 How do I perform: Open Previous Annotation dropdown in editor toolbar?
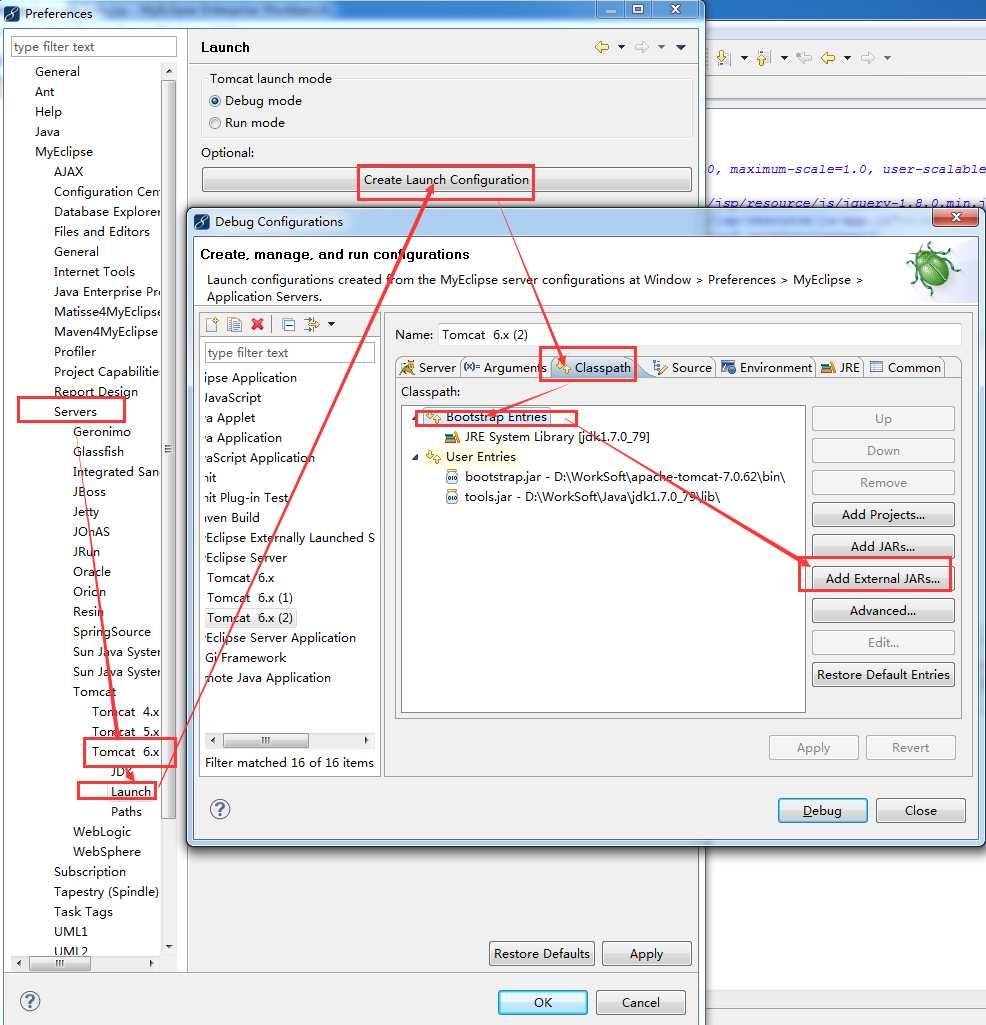pyautogui.click(x=784, y=58)
